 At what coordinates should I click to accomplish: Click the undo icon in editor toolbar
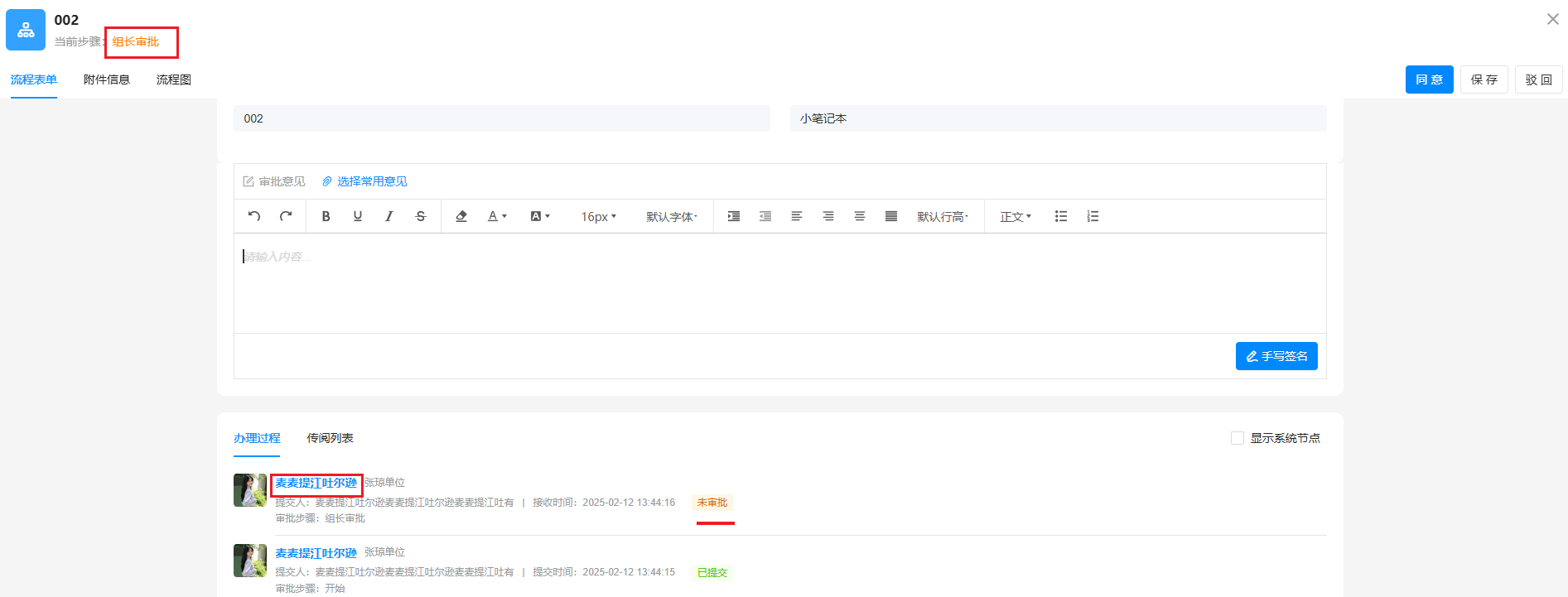click(254, 216)
